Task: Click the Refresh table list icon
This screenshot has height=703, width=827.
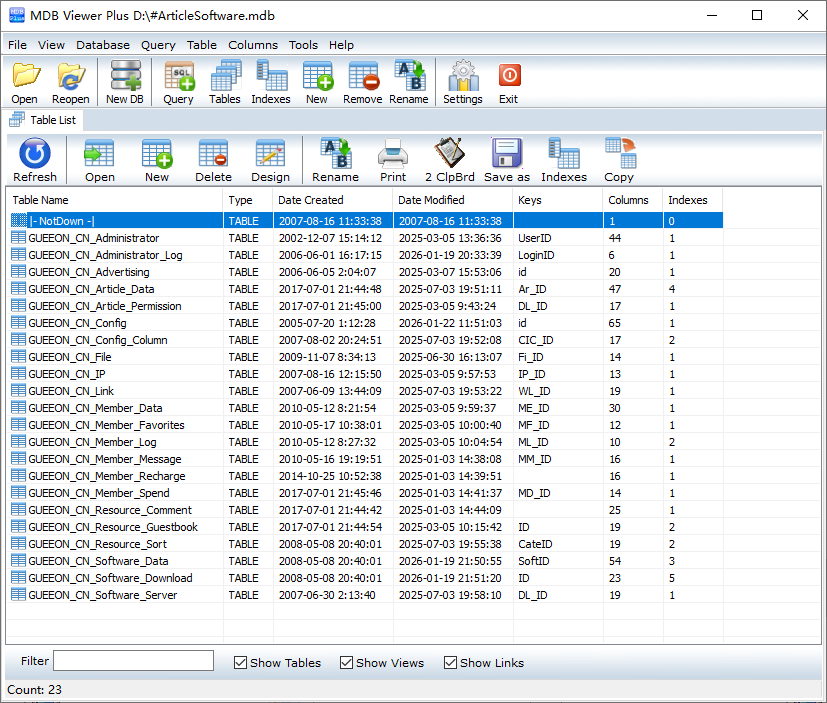Action: 35,160
